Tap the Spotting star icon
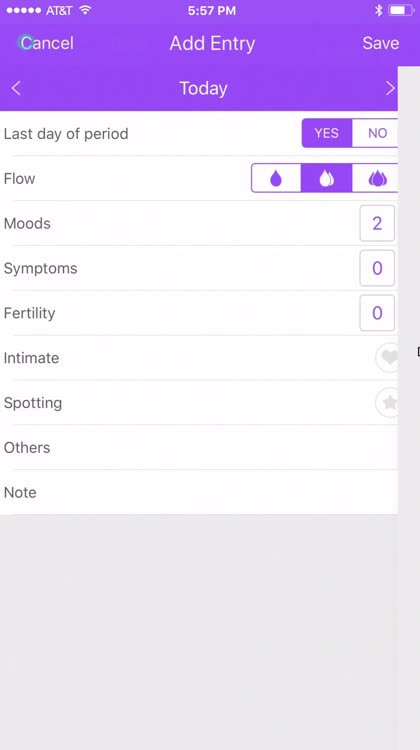The image size is (420, 750). [387, 402]
